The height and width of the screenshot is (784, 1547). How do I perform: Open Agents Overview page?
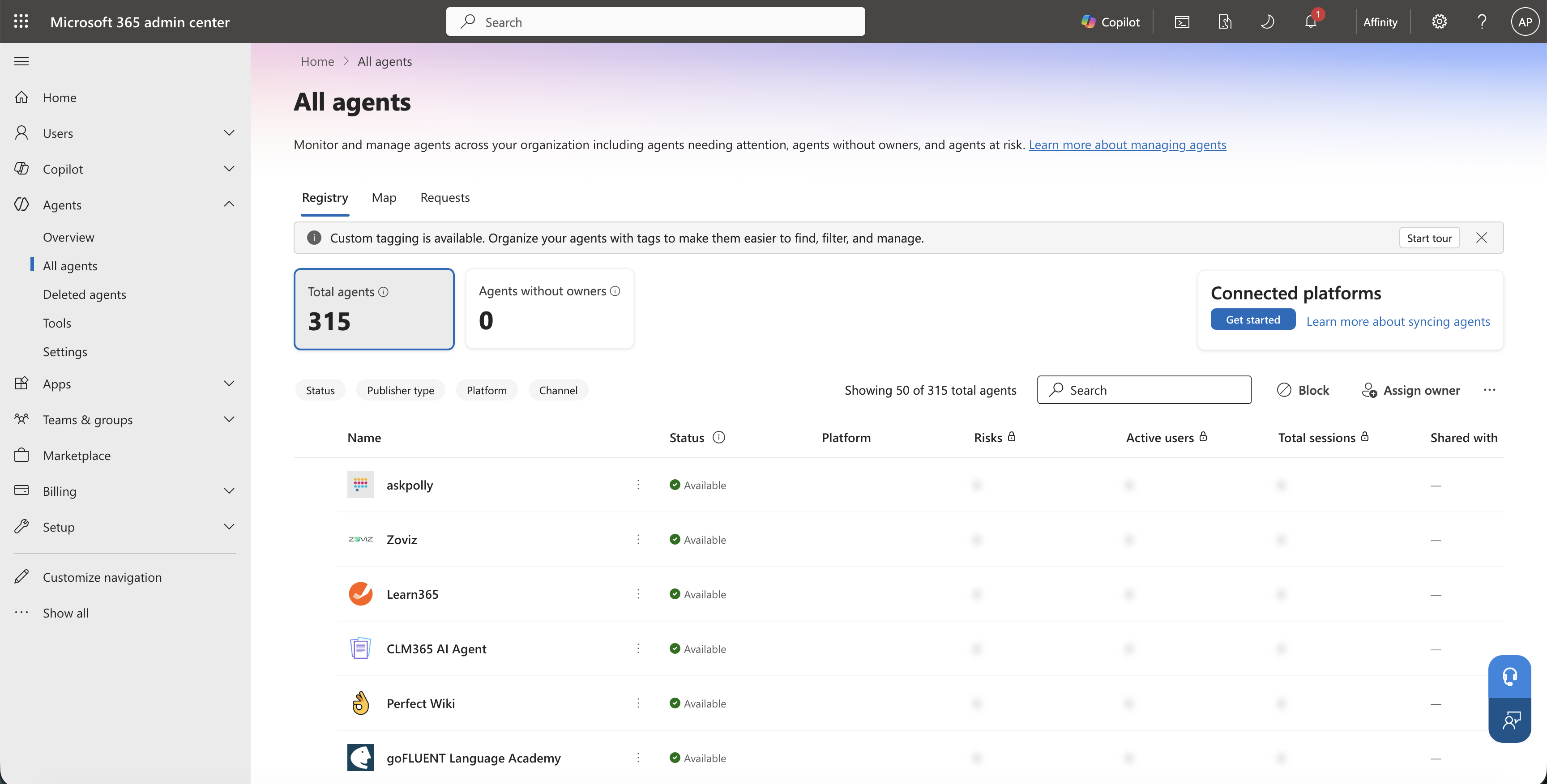(68, 237)
